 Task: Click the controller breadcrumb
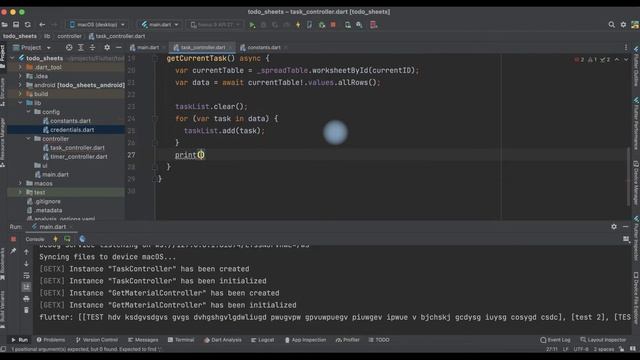point(69,36)
